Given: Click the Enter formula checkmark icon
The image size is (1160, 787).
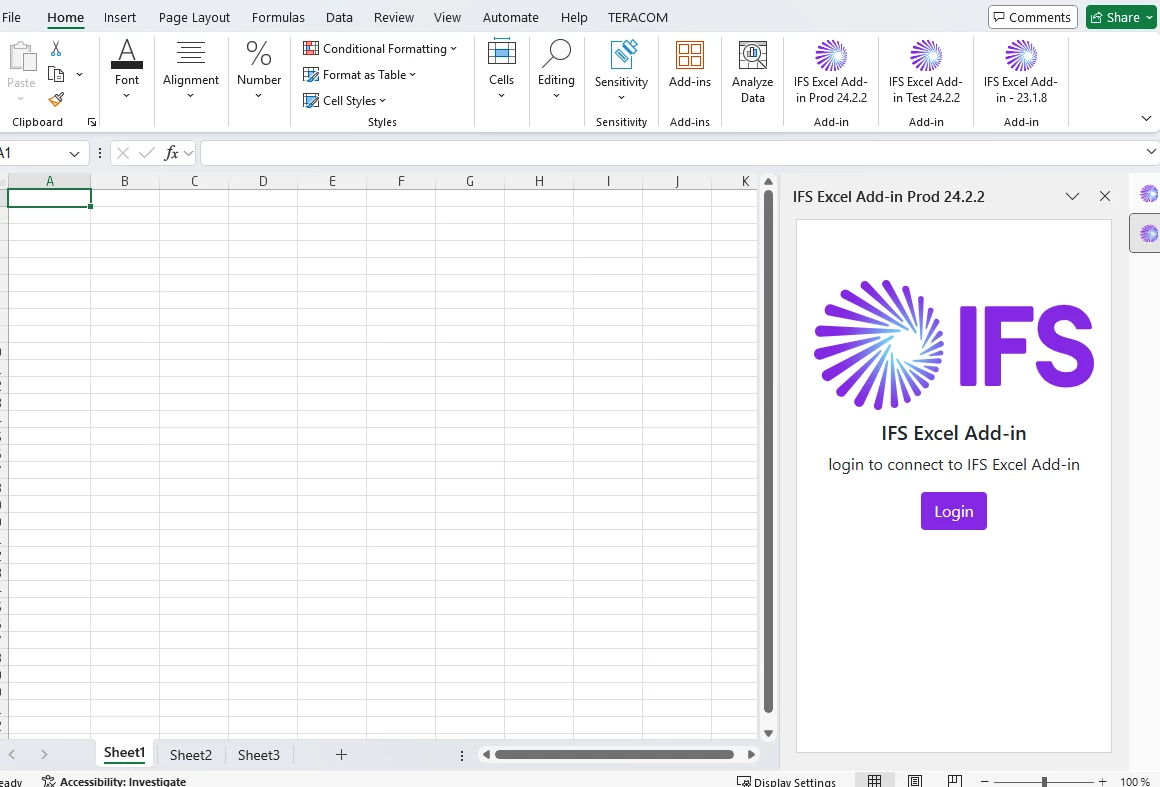Looking at the screenshot, I should tap(146, 153).
